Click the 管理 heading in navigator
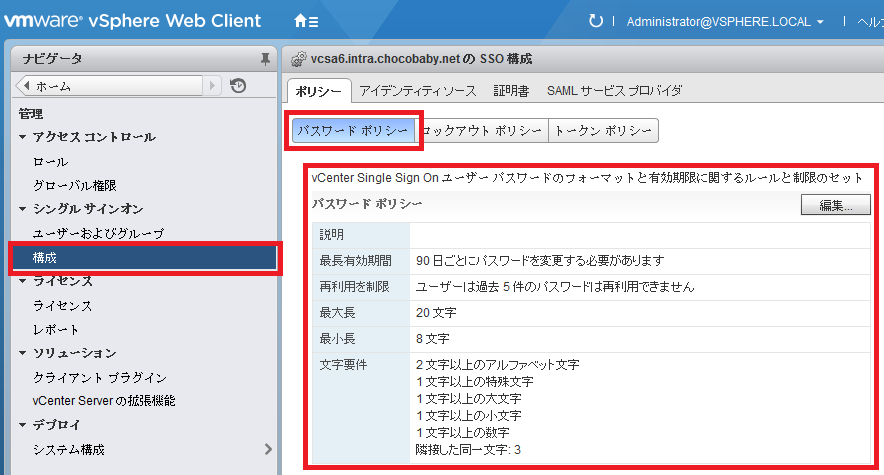The width and height of the screenshot is (884, 475). [x=30, y=114]
